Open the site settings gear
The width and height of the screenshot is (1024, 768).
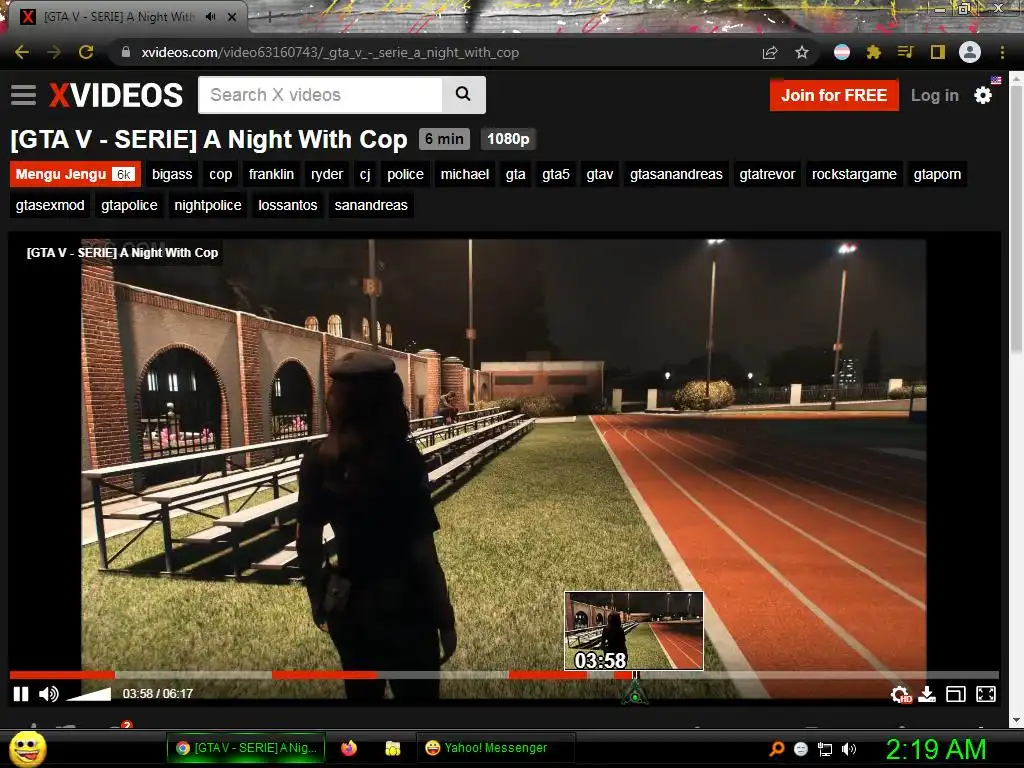tap(983, 95)
